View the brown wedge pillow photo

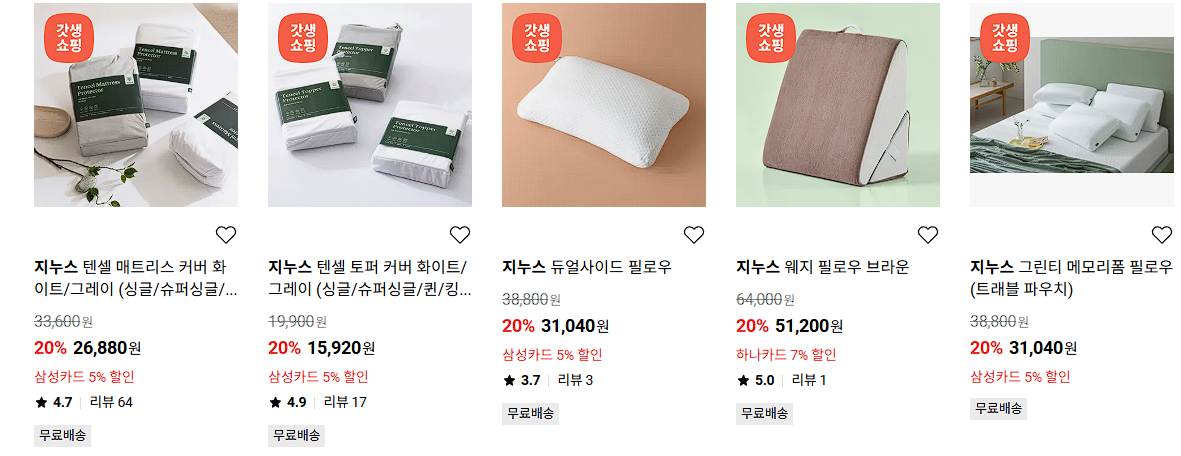[838, 105]
